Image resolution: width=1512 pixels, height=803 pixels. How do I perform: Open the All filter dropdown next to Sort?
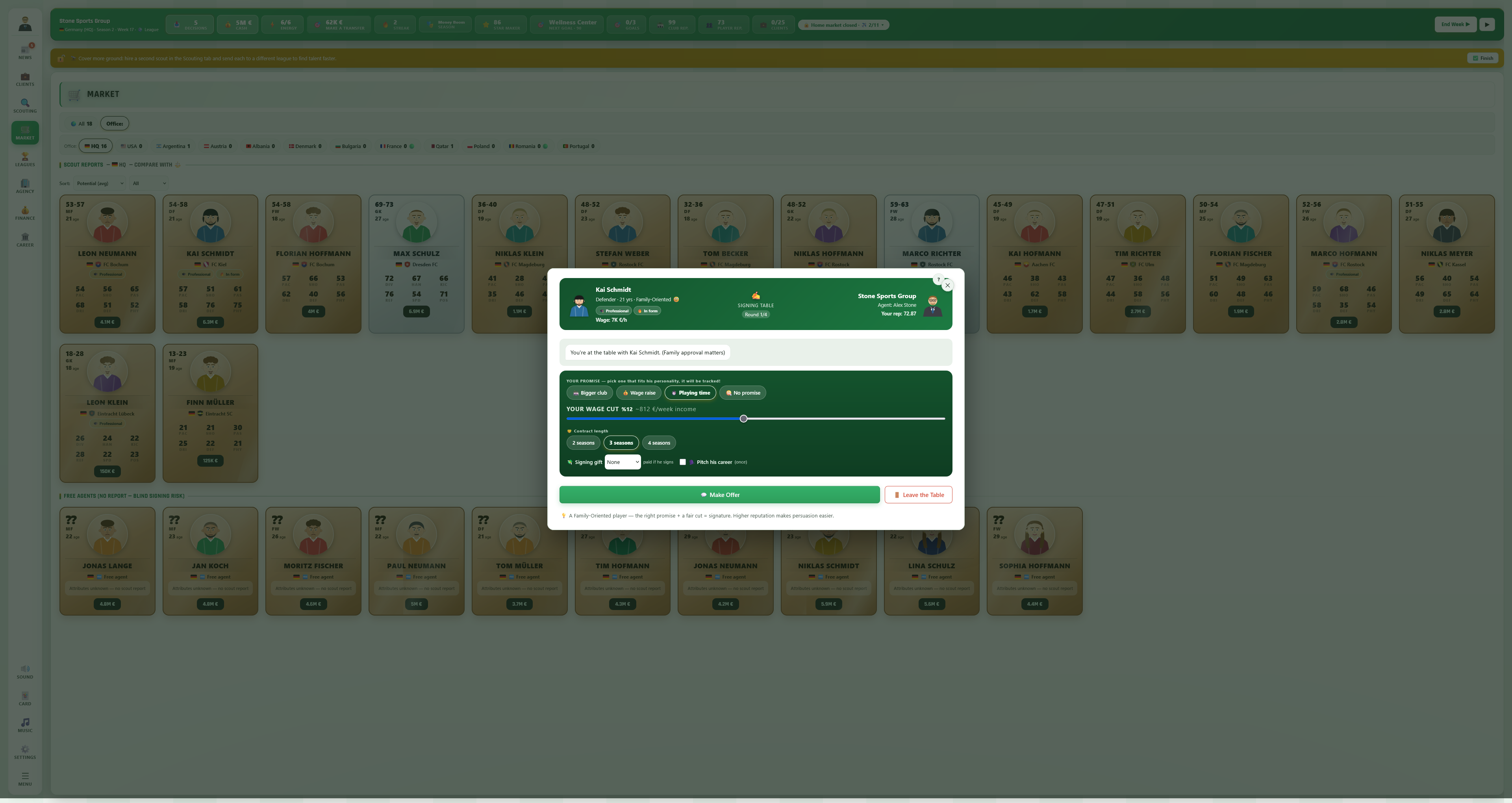pos(149,183)
